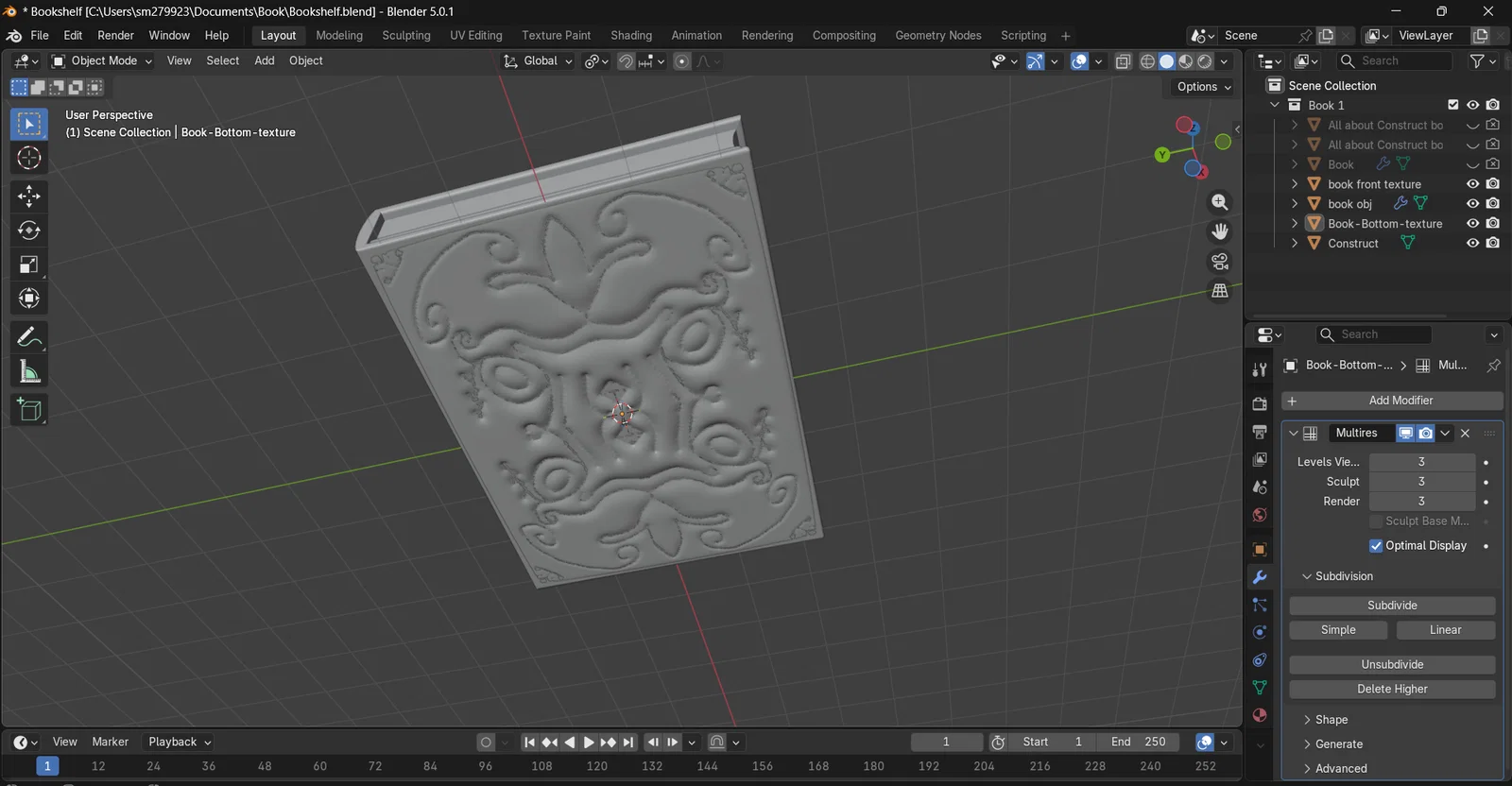
Task: Switch to the Sculpting workspace tab
Action: tap(405, 35)
